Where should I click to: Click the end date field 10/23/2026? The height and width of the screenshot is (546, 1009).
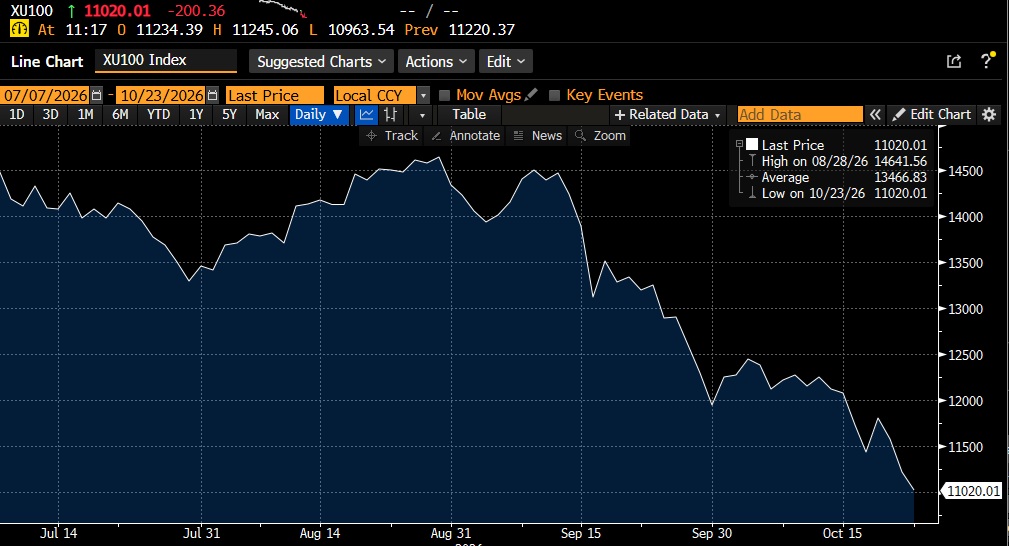point(162,95)
